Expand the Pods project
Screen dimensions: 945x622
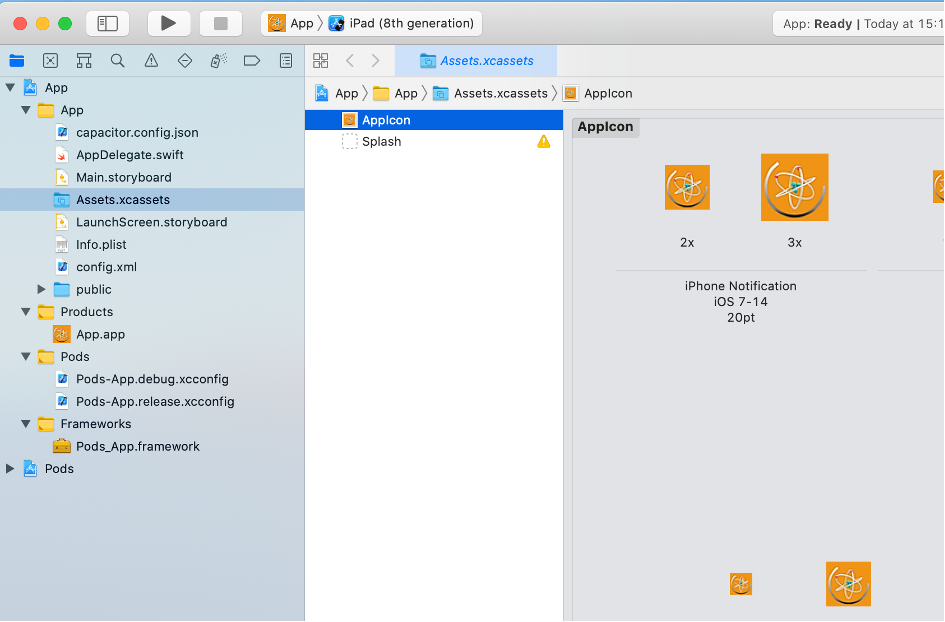[10, 468]
